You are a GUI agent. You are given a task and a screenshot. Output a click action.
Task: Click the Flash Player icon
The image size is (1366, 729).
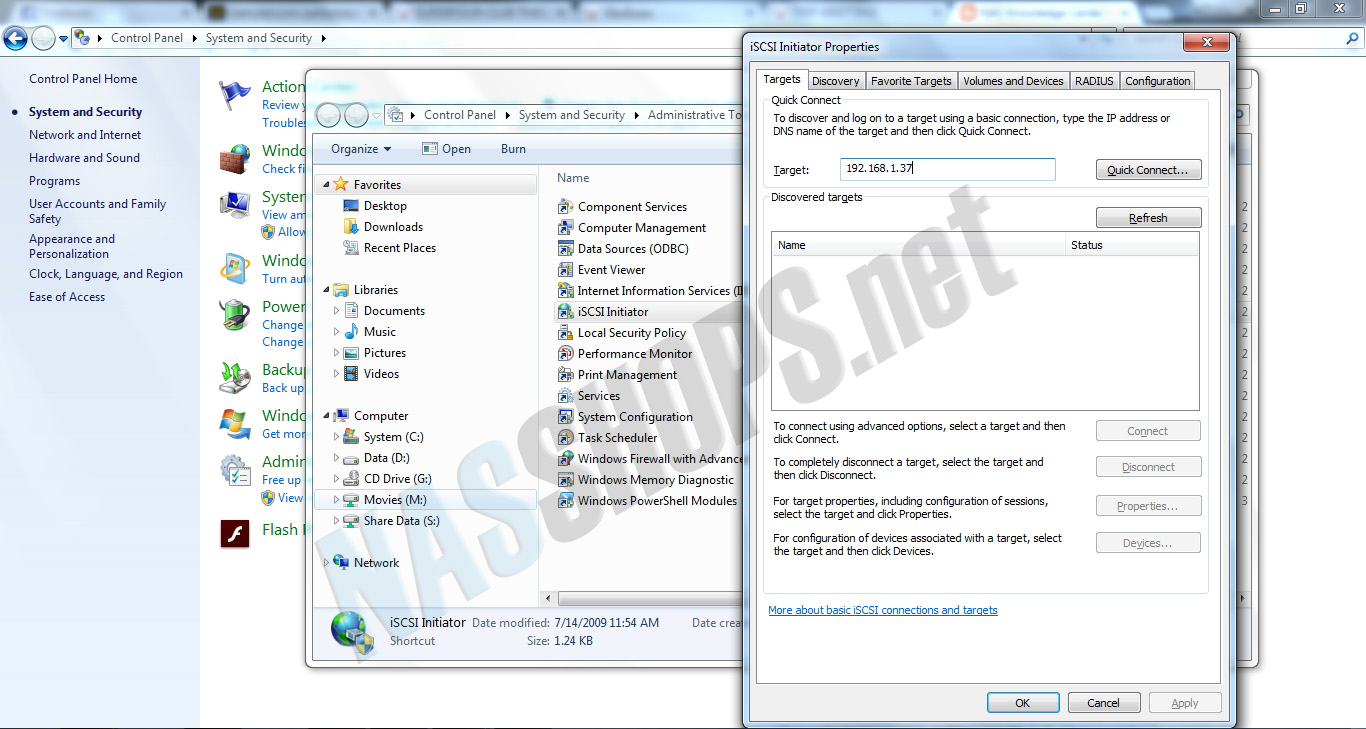(235, 534)
